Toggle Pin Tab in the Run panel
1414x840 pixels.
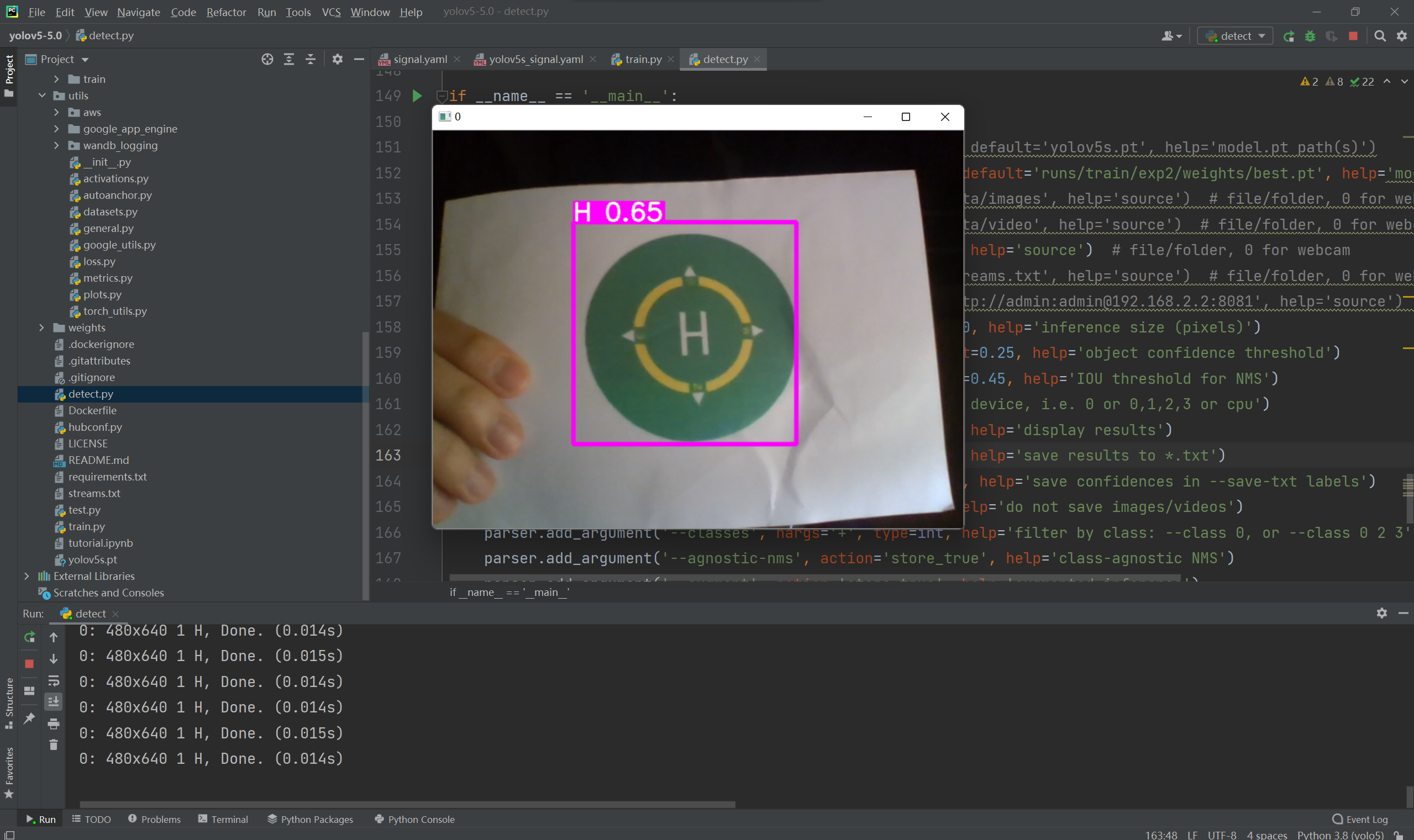pyautogui.click(x=29, y=718)
